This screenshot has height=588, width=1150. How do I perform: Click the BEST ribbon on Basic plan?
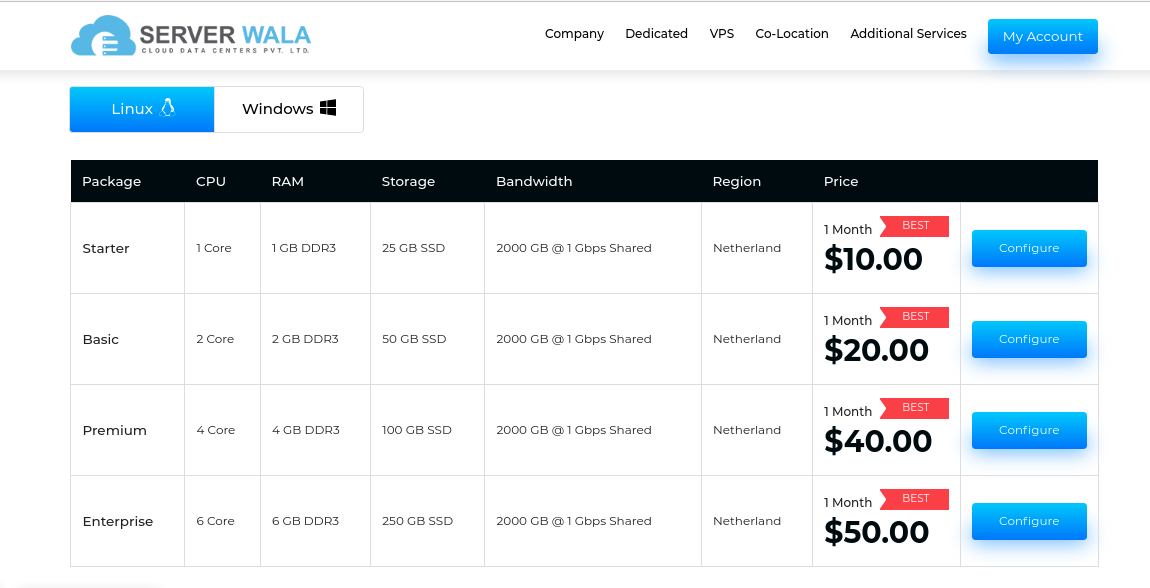click(914, 317)
